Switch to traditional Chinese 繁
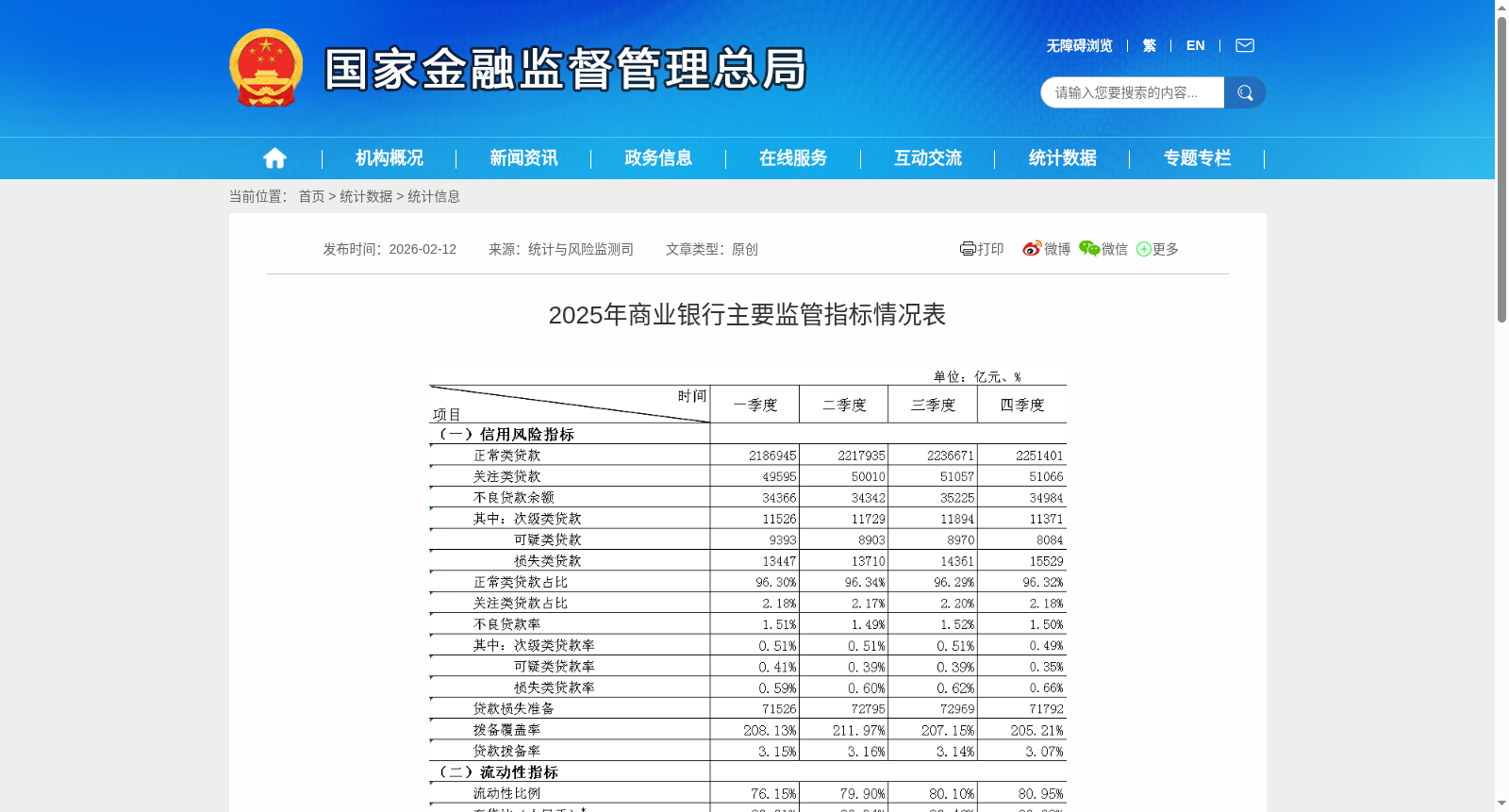1509x812 pixels. coord(1150,45)
